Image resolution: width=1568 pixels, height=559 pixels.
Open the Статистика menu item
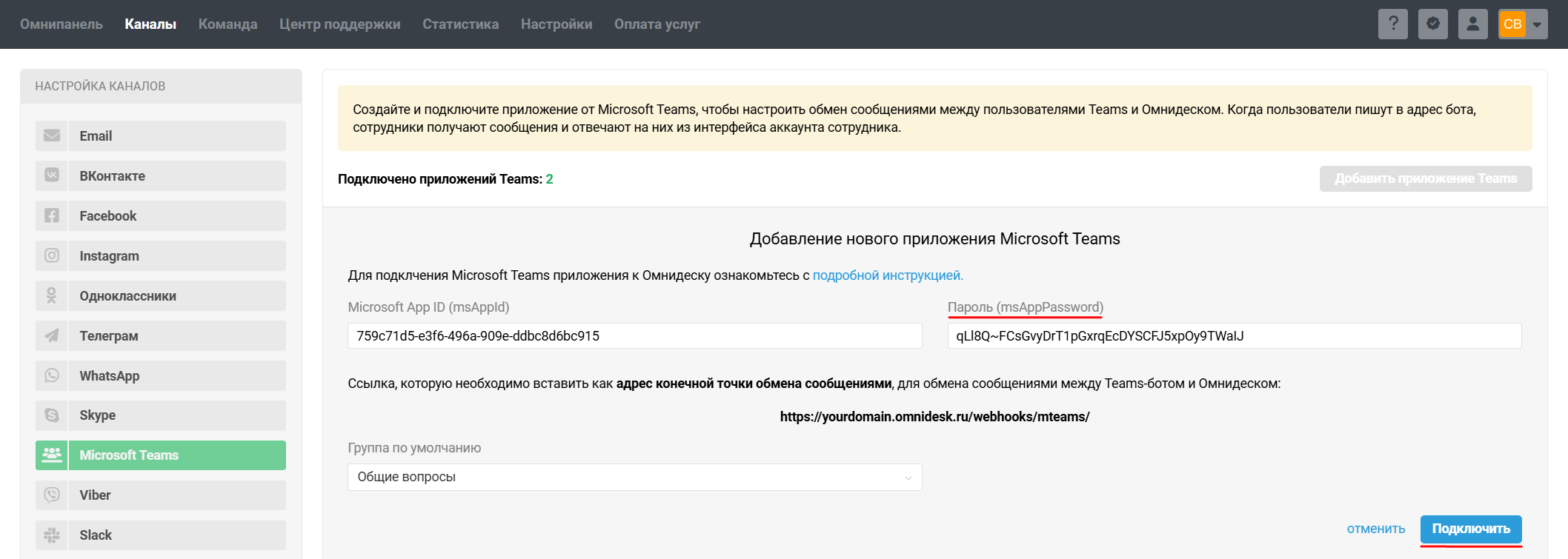461,24
